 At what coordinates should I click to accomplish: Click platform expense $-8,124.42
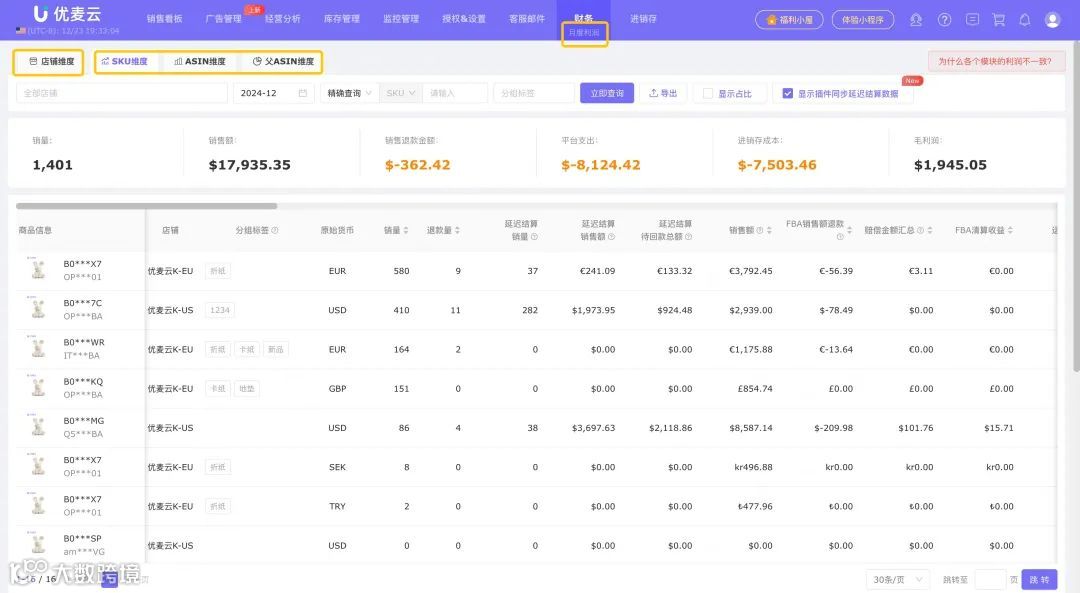(601, 165)
